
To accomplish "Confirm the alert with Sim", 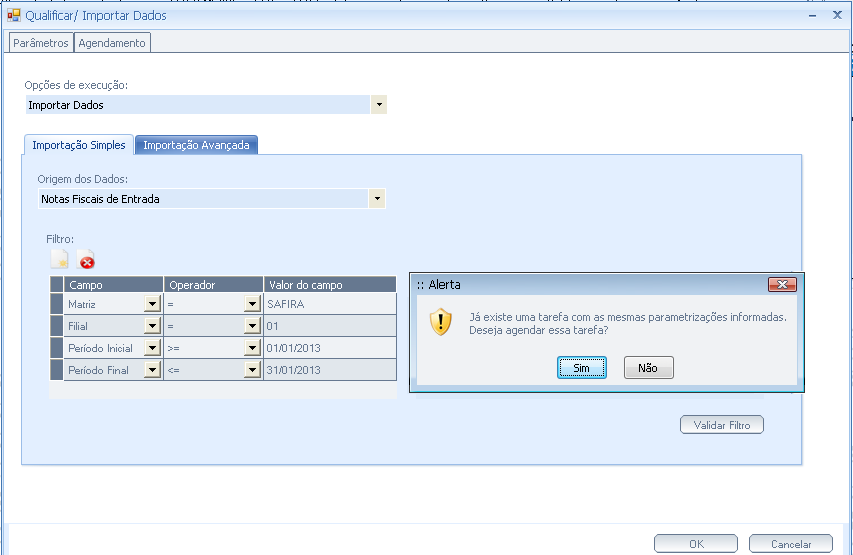I will click(582, 368).
